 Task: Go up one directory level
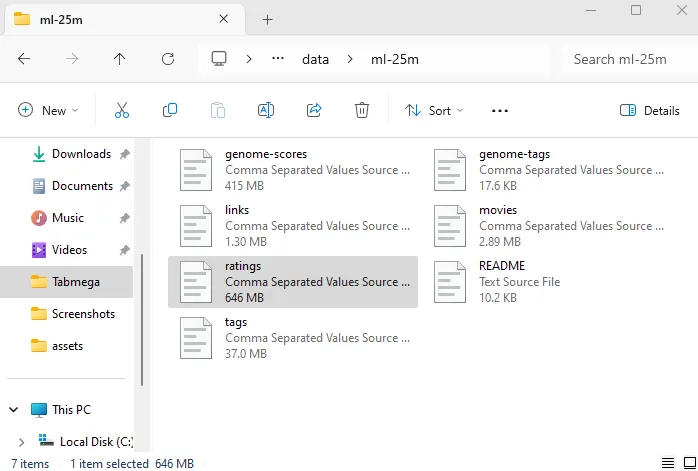120,59
